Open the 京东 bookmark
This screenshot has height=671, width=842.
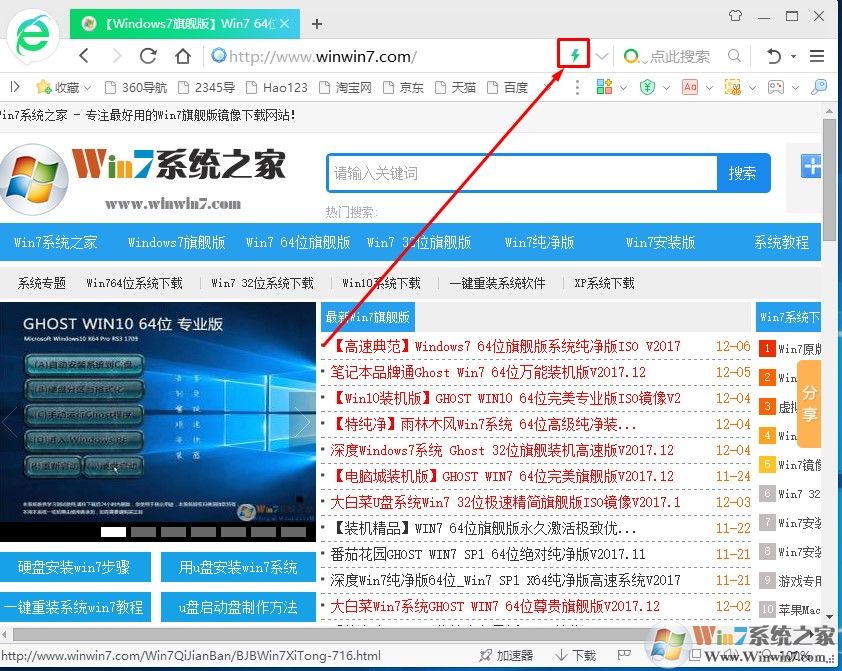pos(403,87)
